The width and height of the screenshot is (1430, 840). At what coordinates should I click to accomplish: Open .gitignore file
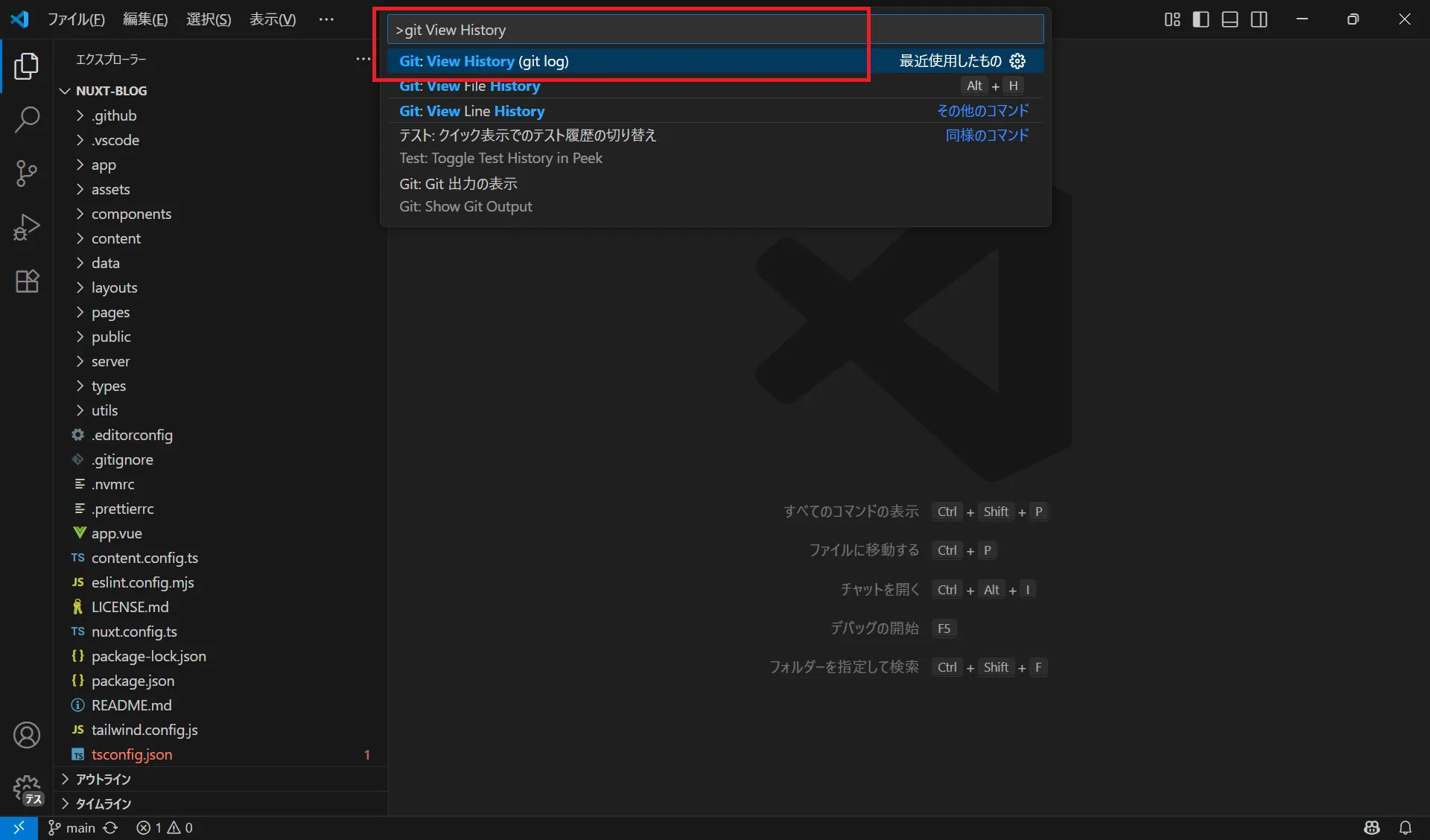coord(220,459)
